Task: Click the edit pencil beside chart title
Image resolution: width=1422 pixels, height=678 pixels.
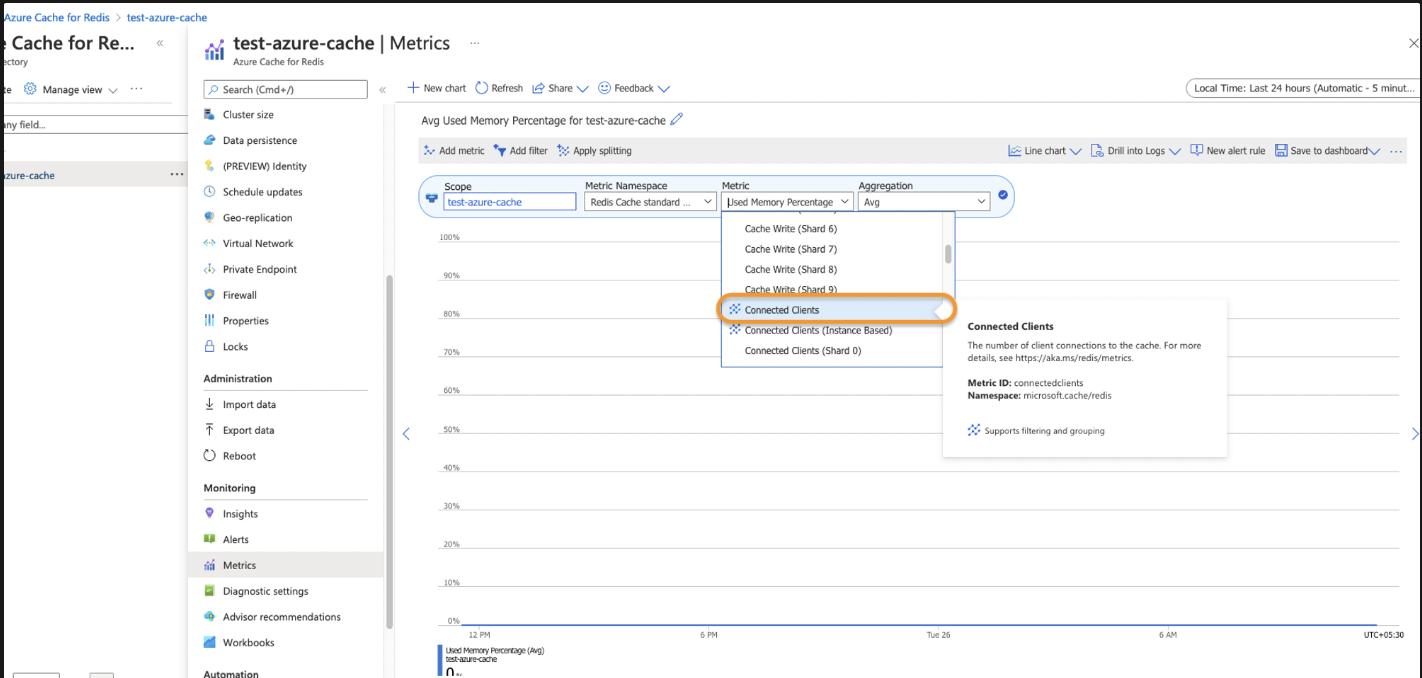Action: pyautogui.click(x=677, y=120)
